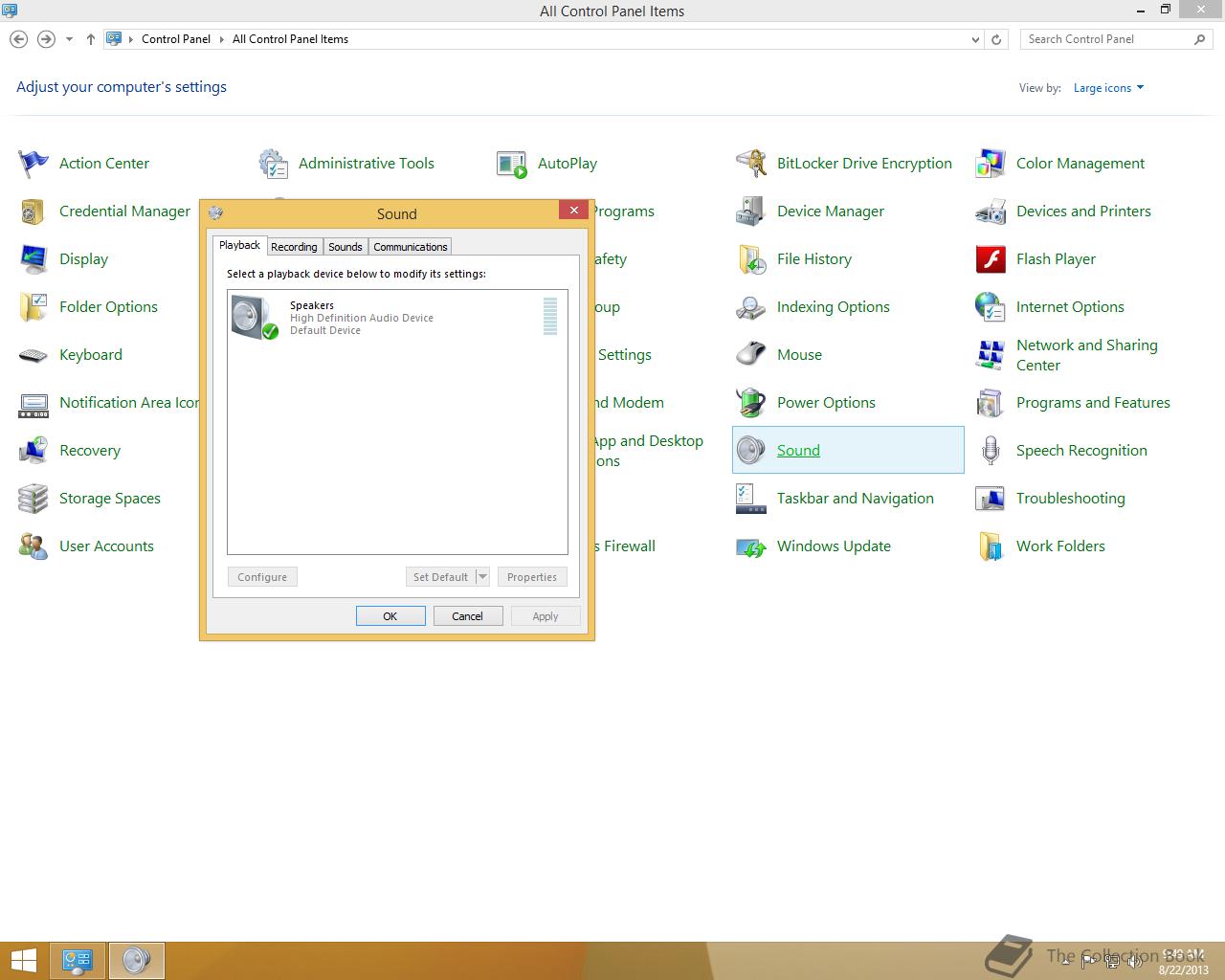Click the Sound speaker icon in Control Panel
The image size is (1225, 980).
751,451
